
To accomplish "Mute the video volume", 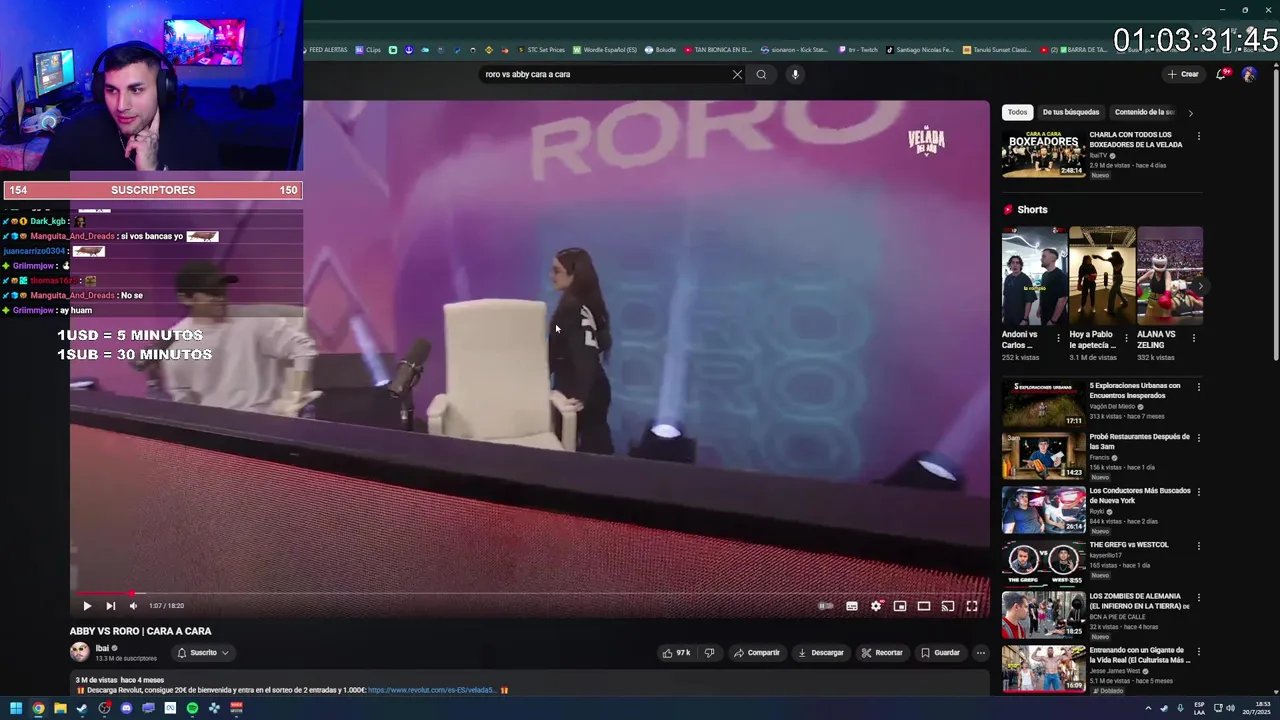I will click(x=133, y=605).
